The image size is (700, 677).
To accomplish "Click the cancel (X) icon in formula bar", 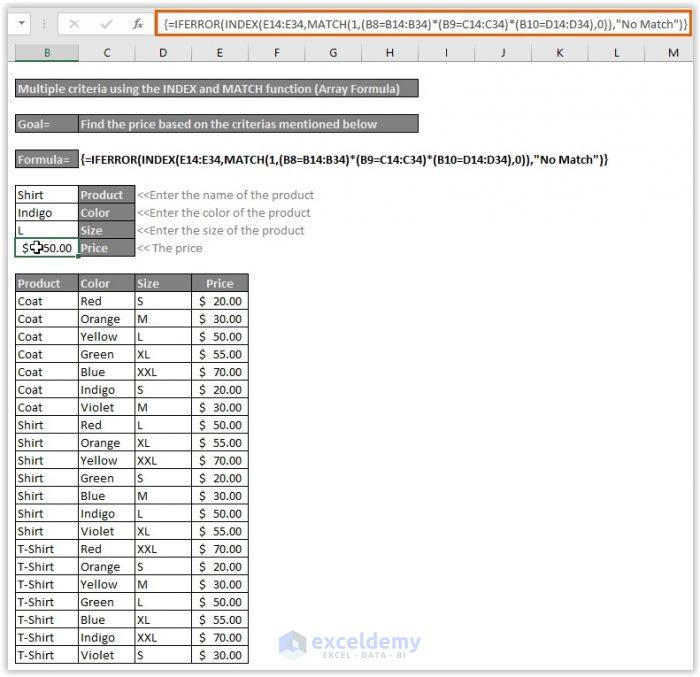I will coord(74,24).
